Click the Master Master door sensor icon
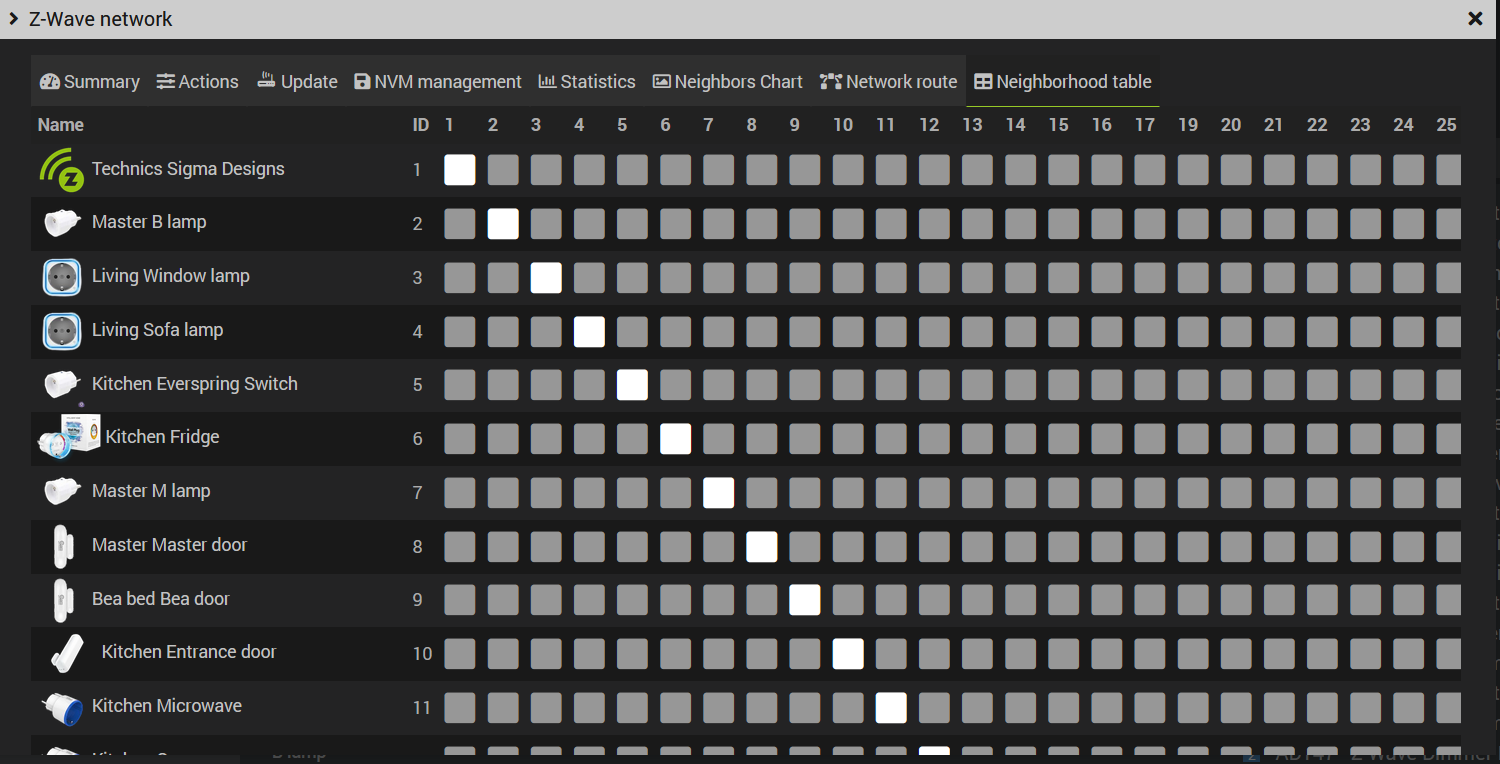Viewport: 1500px width, 764px height. 62,546
